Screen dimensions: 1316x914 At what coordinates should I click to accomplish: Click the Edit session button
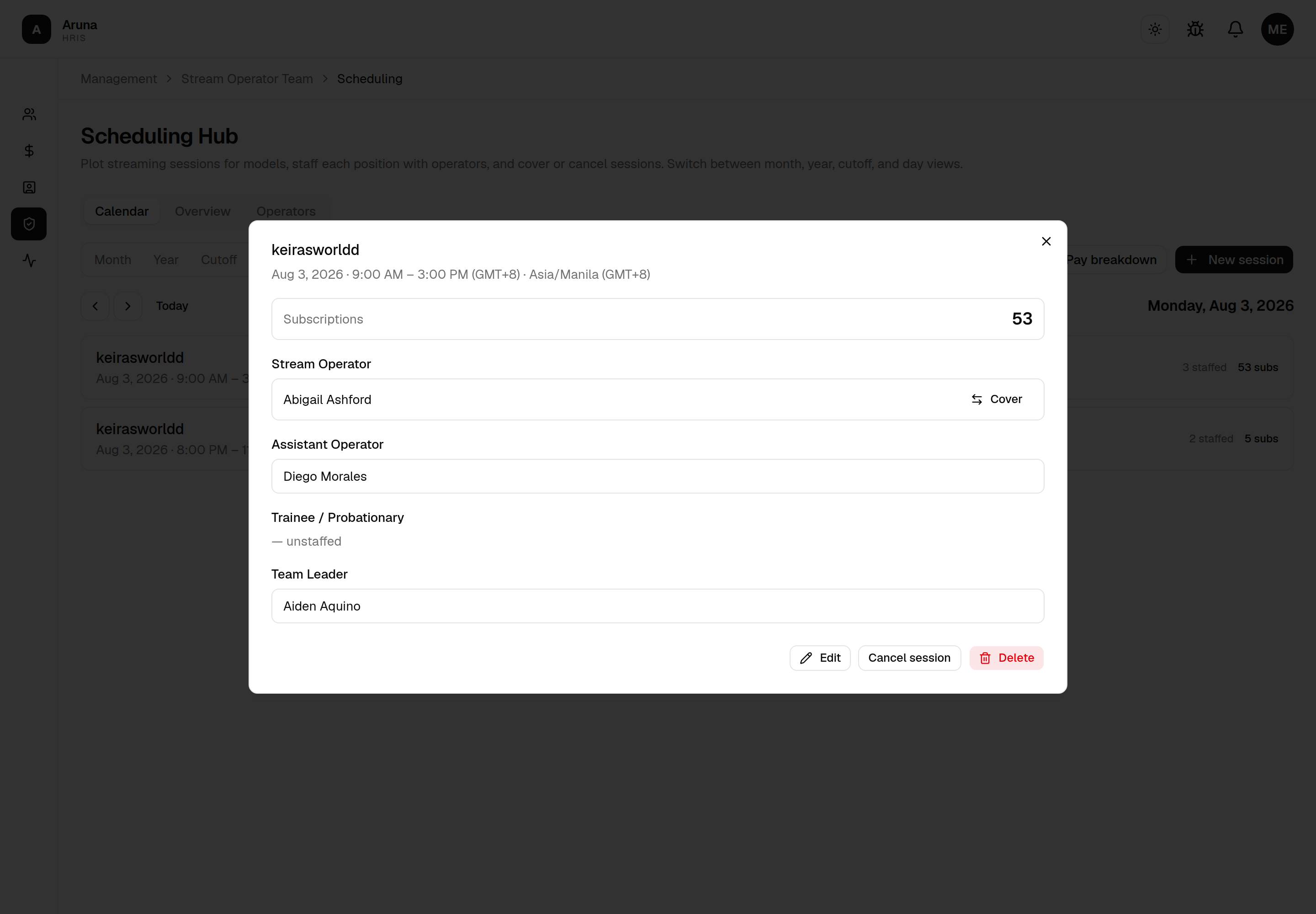pyautogui.click(x=819, y=658)
